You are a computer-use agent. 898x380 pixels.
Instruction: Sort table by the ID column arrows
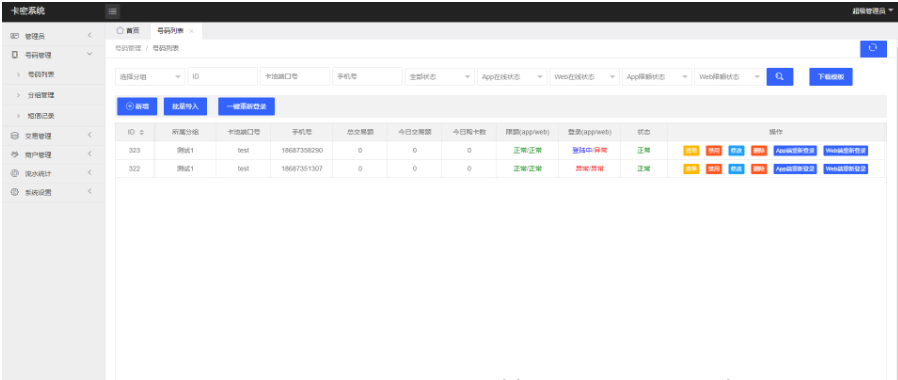[141, 132]
